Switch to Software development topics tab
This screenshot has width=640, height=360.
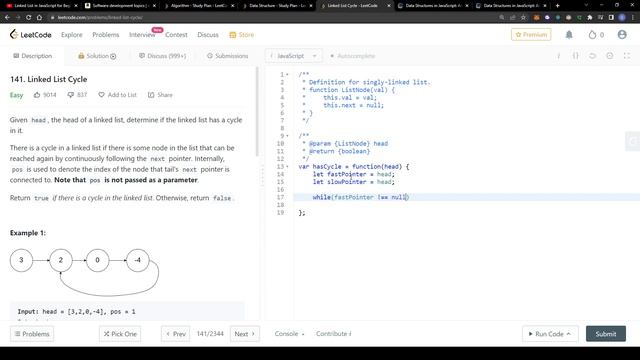[120, 6]
